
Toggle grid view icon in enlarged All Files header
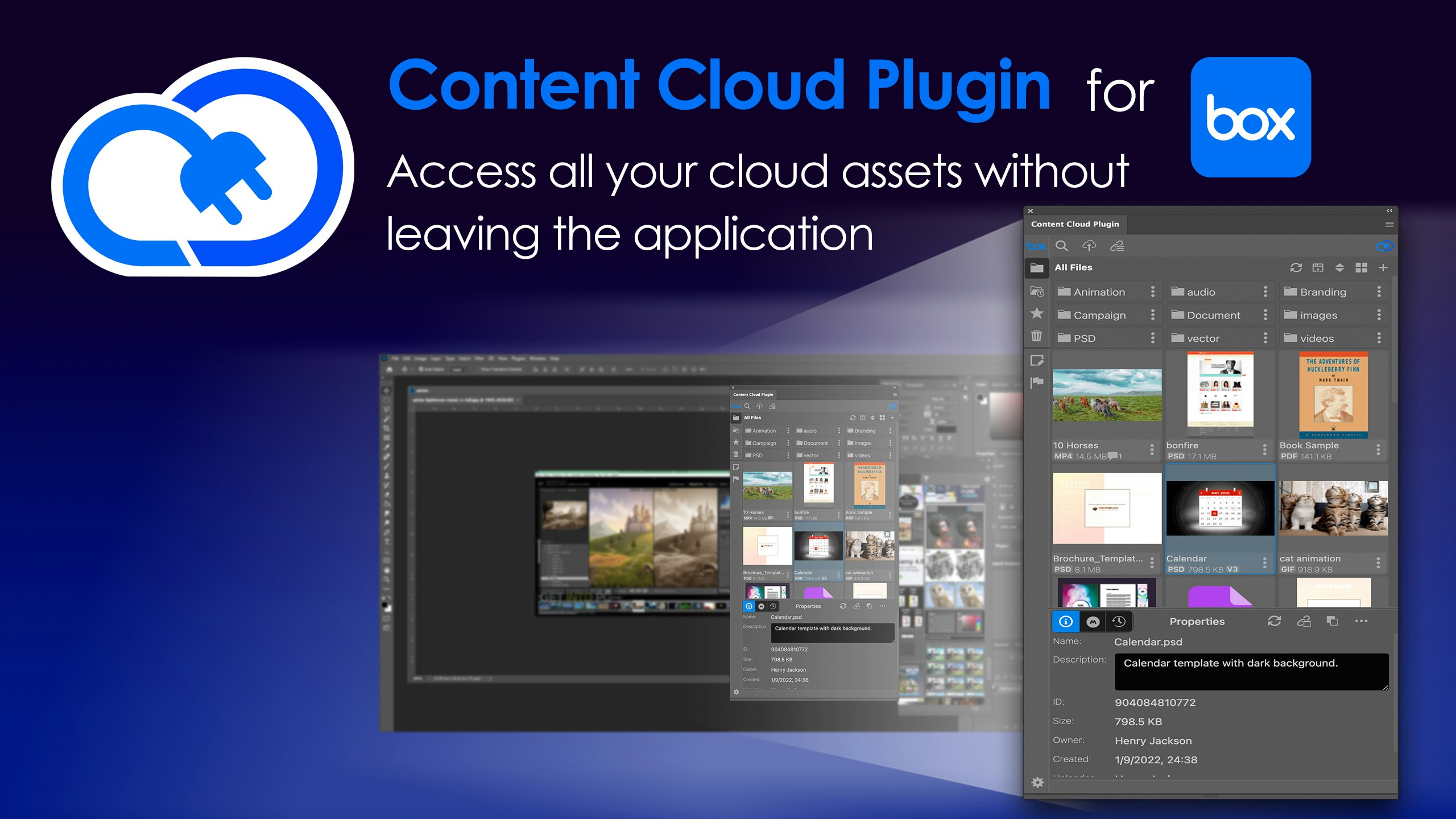tap(1361, 267)
